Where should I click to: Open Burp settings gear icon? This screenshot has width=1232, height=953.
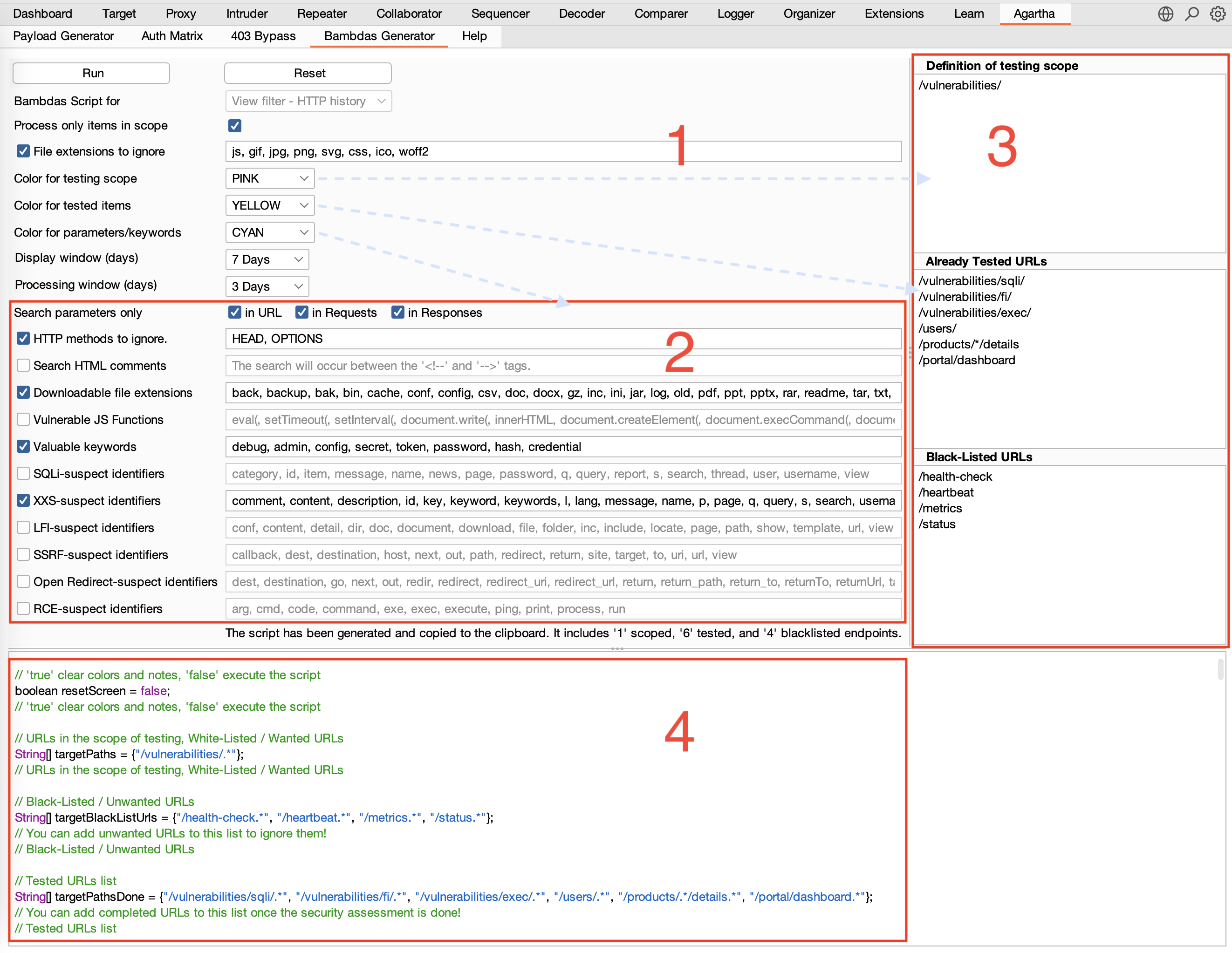point(1218,14)
